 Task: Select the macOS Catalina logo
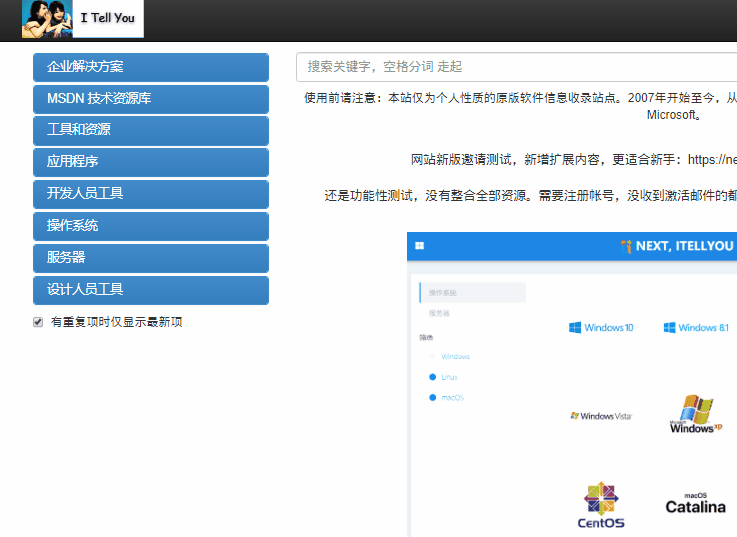point(696,503)
